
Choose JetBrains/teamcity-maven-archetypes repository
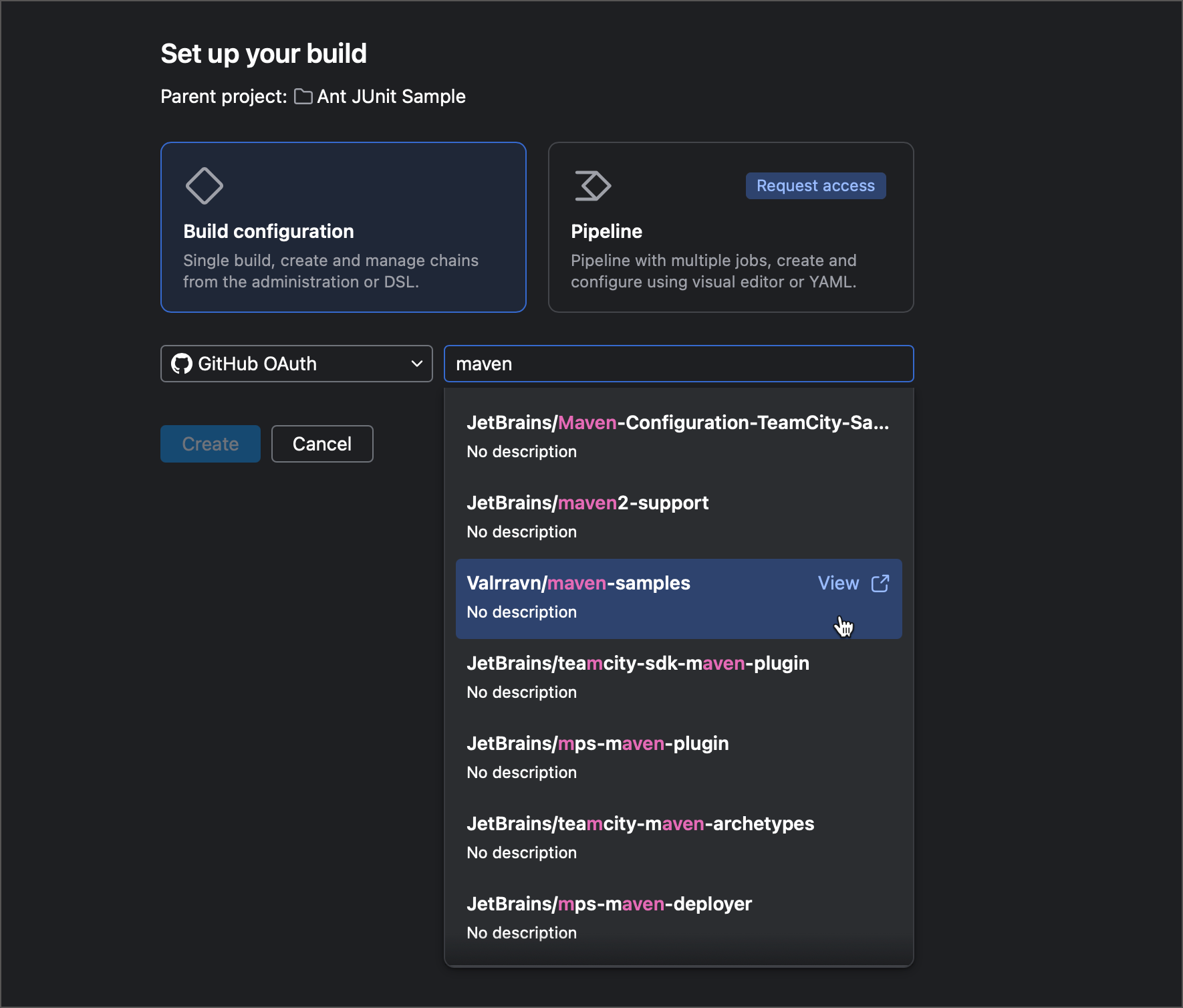click(679, 838)
